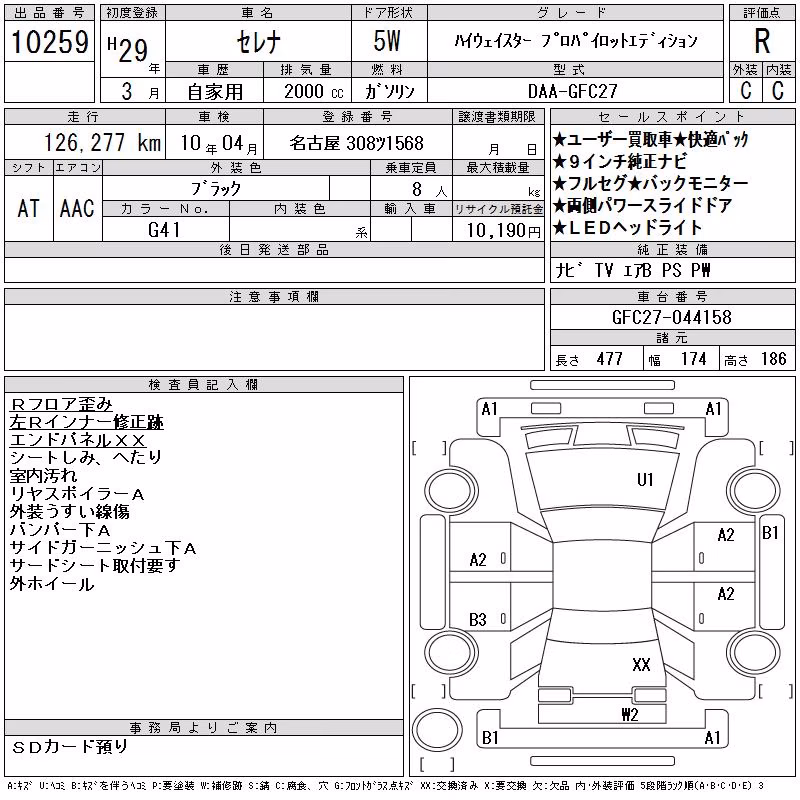The height and width of the screenshot is (800, 800).
Task: Click sales point ユーザー買取車 快適パック
Action: (x=651, y=139)
